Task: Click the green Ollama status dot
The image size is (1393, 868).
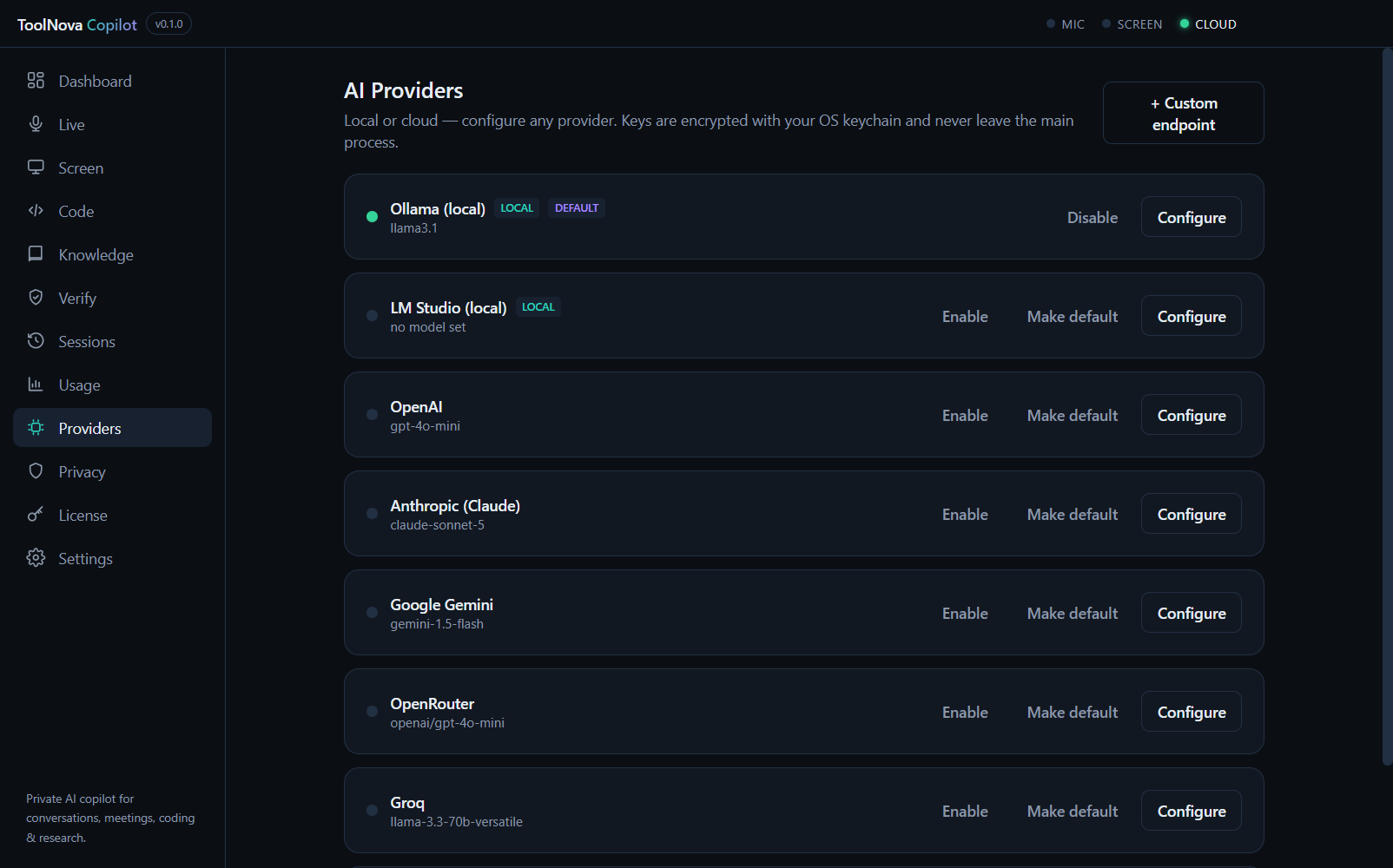Action: pyautogui.click(x=372, y=217)
